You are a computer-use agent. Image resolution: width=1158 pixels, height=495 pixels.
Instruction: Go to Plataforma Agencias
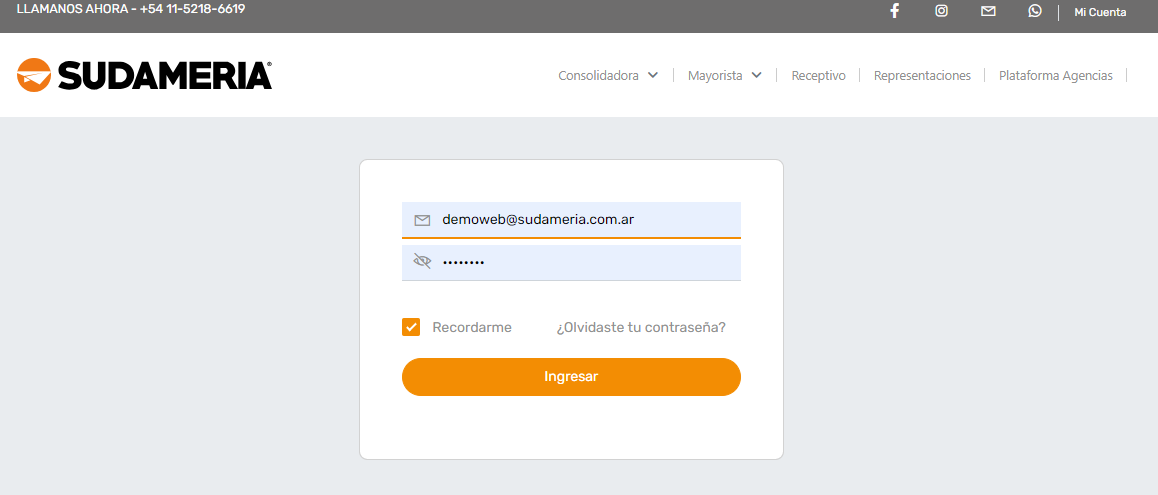1055,75
